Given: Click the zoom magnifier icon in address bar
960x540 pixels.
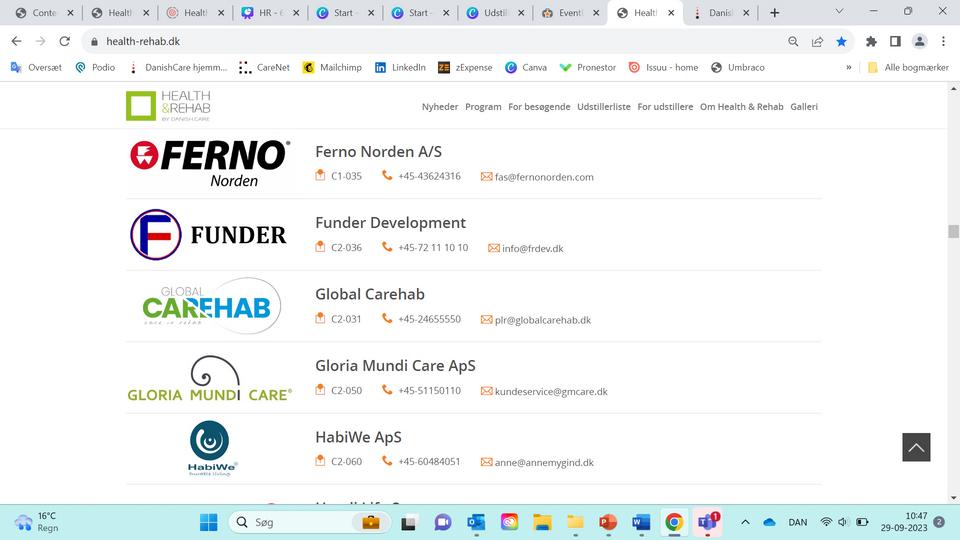Looking at the screenshot, I should [793, 41].
